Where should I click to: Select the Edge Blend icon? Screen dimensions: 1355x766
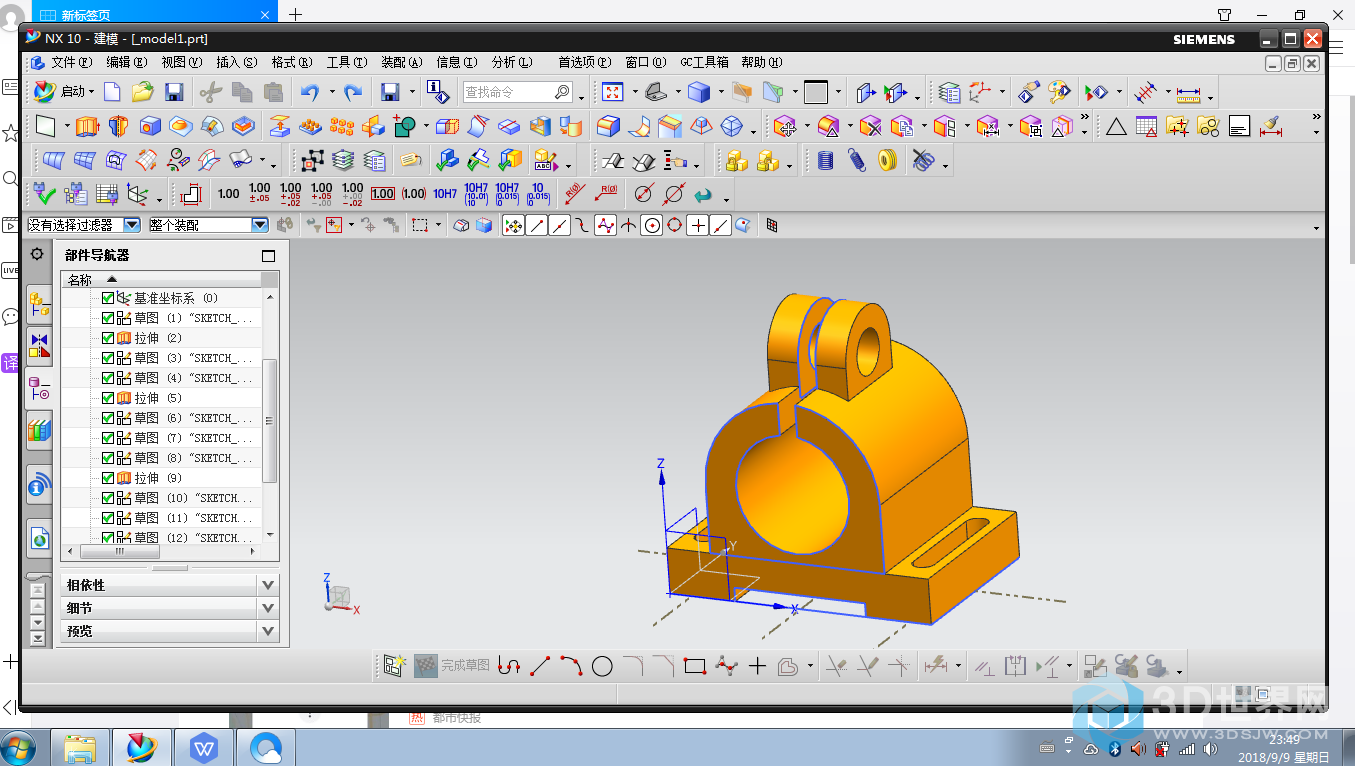[x=608, y=126]
